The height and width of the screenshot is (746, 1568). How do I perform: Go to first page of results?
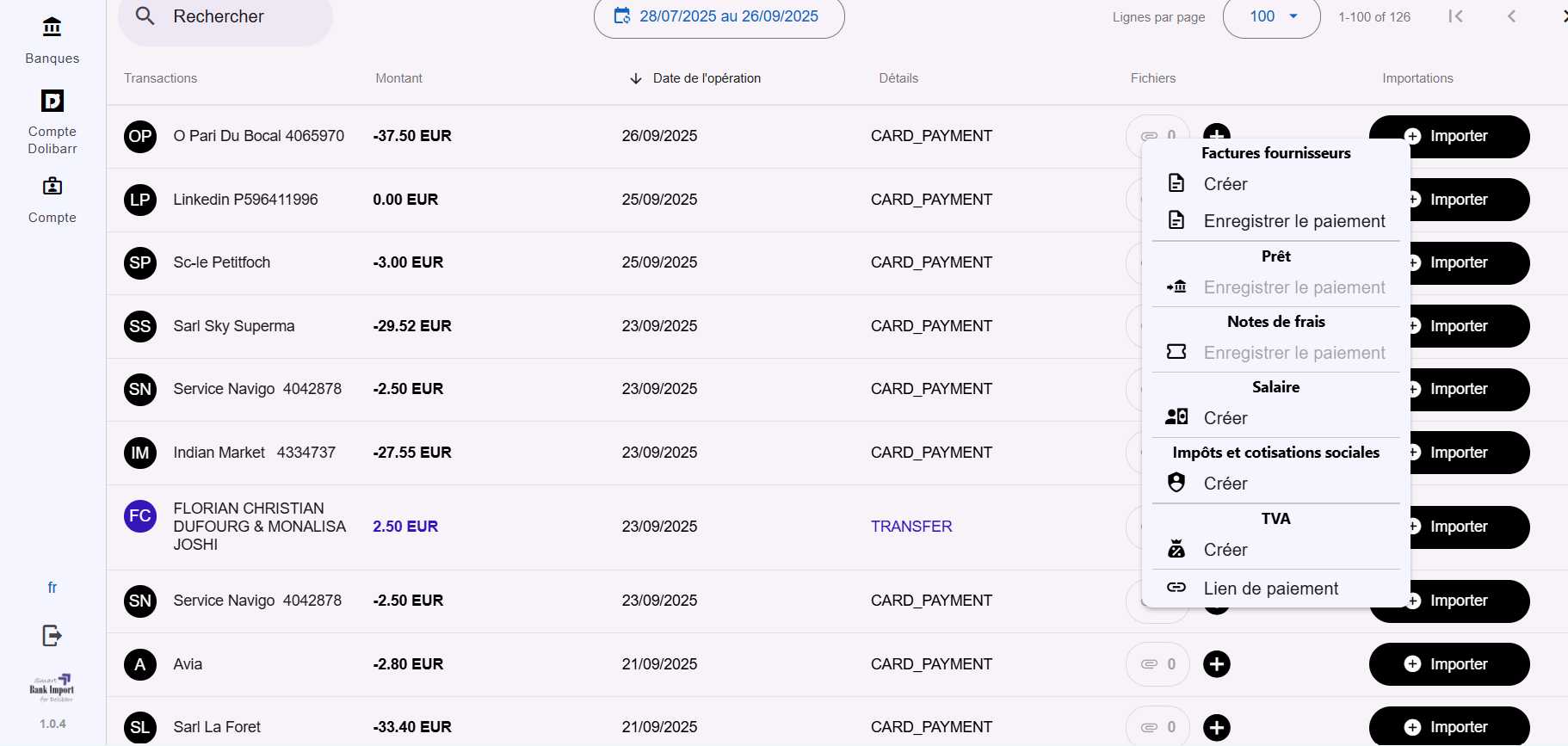click(x=1455, y=16)
